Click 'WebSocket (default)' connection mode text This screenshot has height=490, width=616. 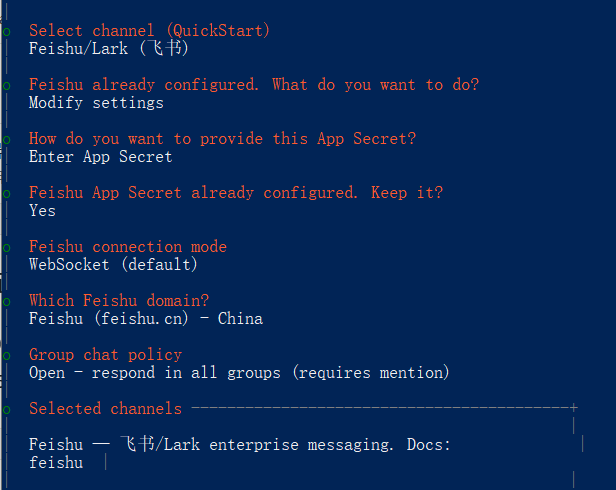click(x=113, y=265)
